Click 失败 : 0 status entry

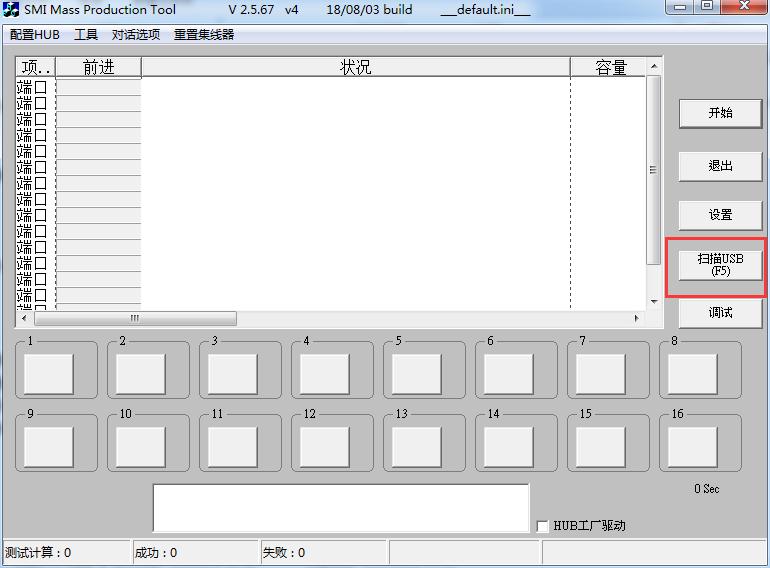click(284, 553)
